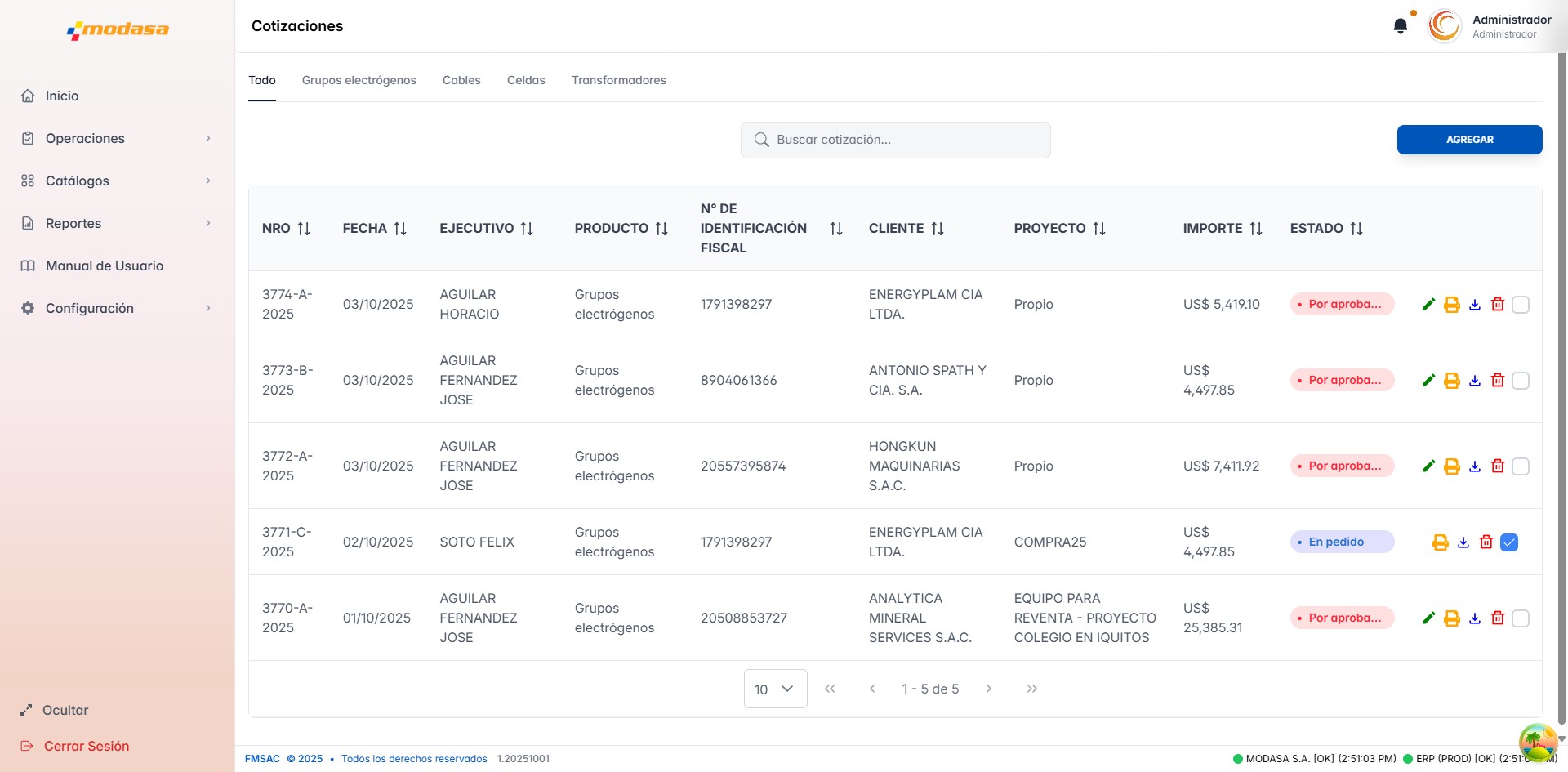Screen dimensions: 1568x772
Task: Switch to Grupos electrógenos tab
Action: point(359,80)
